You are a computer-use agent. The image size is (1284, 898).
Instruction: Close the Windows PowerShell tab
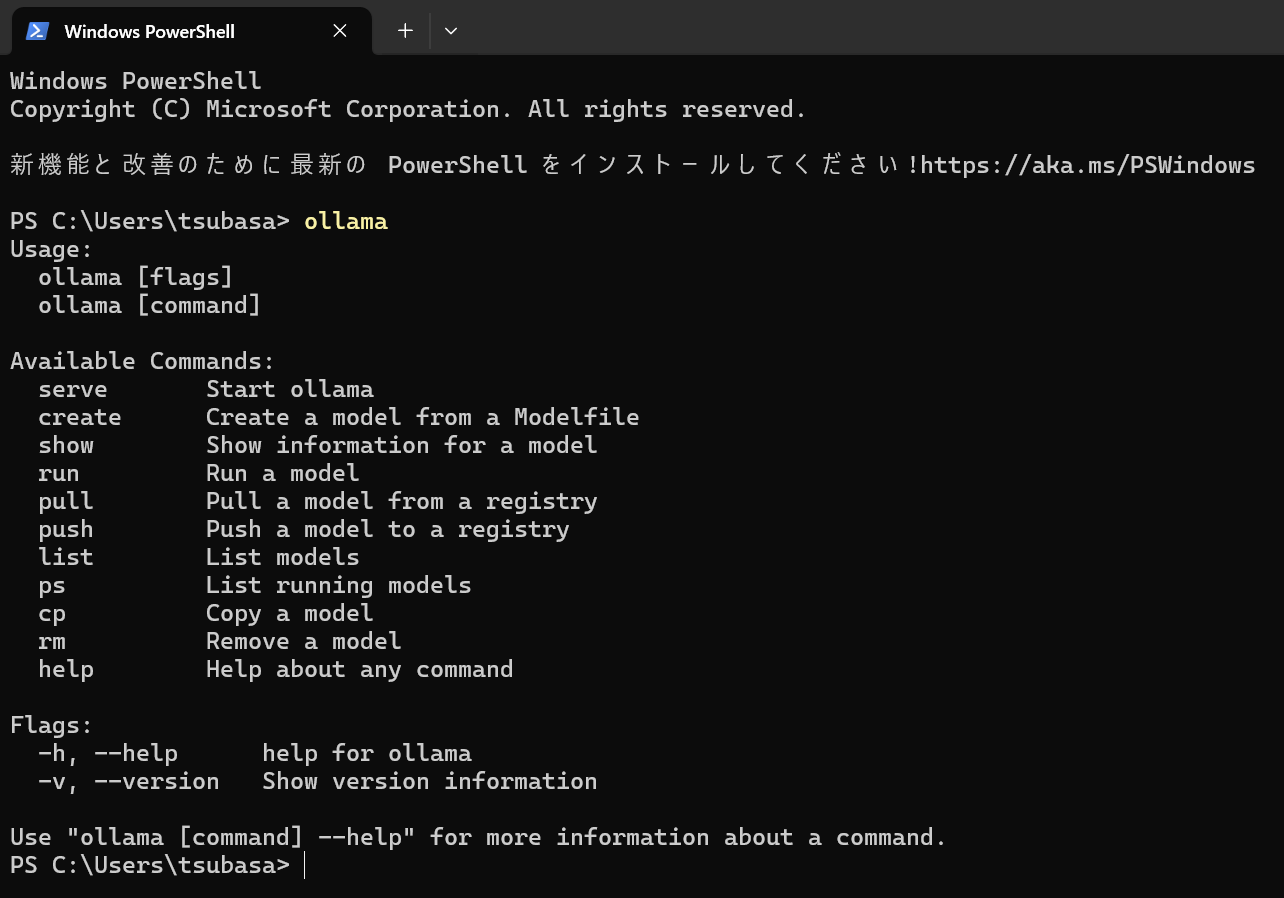coord(339,31)
